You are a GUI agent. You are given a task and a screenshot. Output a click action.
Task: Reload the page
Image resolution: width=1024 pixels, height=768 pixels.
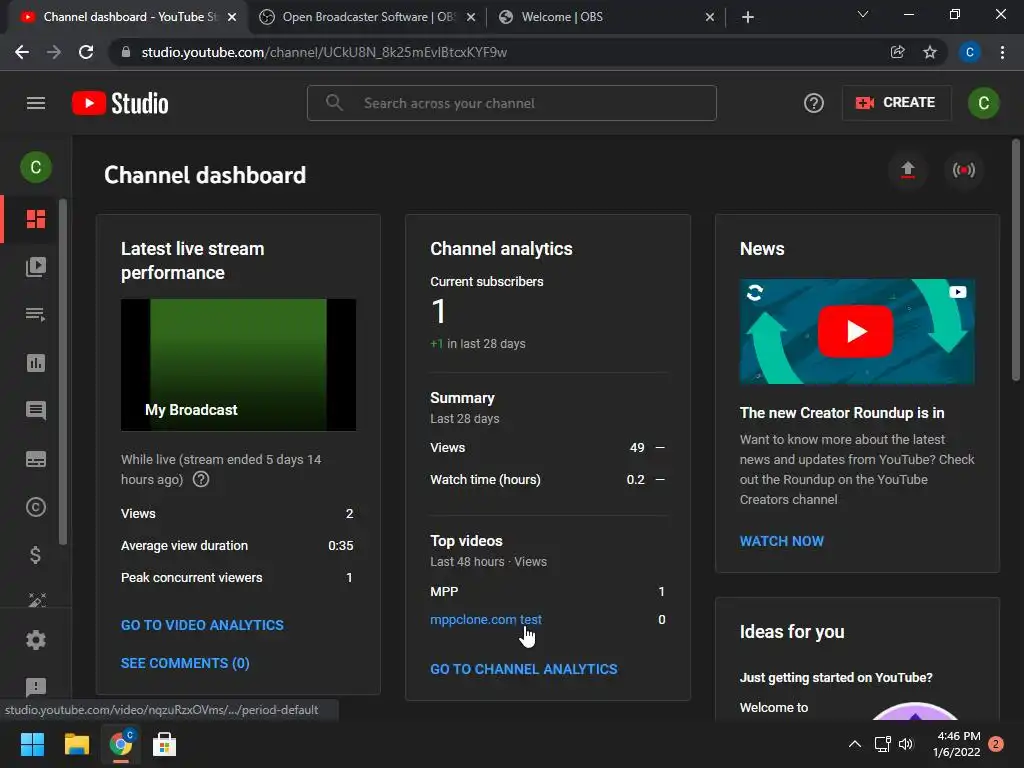tap(86, 52)
